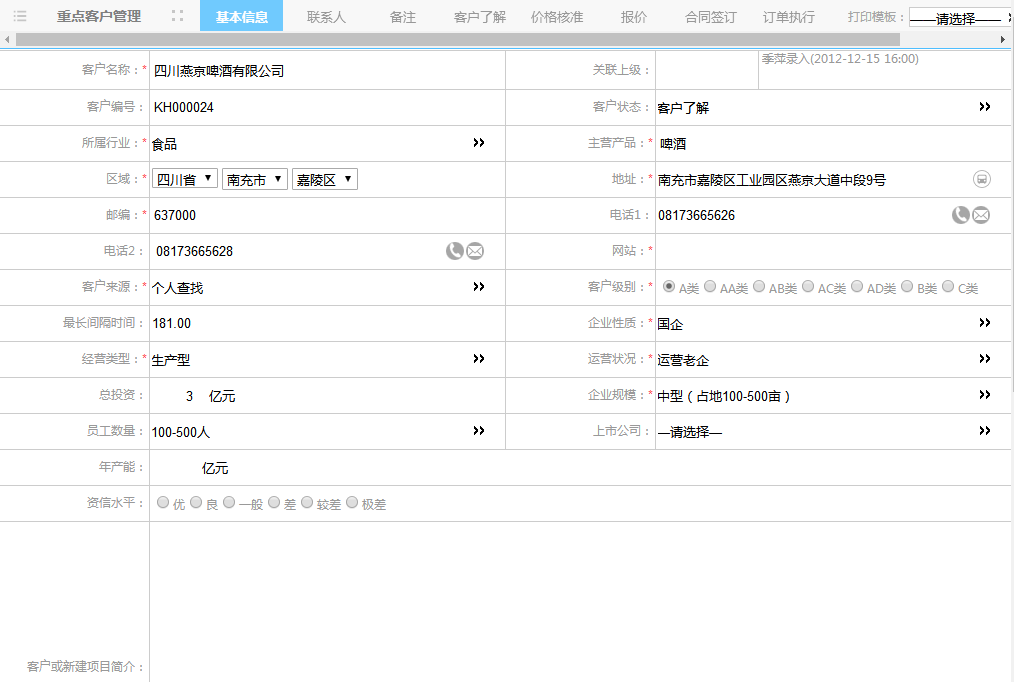
Task: Set 资信水平 to 良
Action: 196,502
